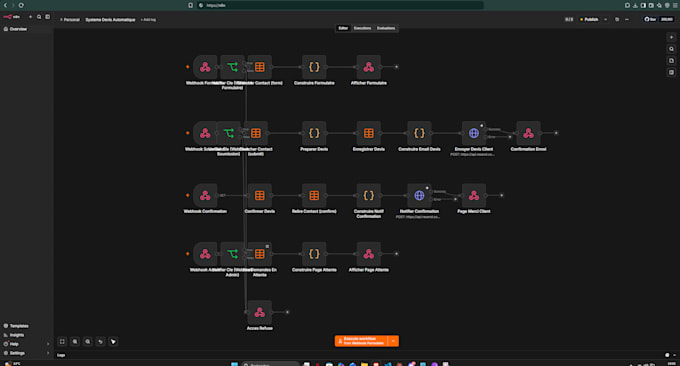The height and width of the screenshot is (366, 680).
Task: Open the dropdown arrow beside Publish
Action: pyautogui.click(x=605, y=20)
